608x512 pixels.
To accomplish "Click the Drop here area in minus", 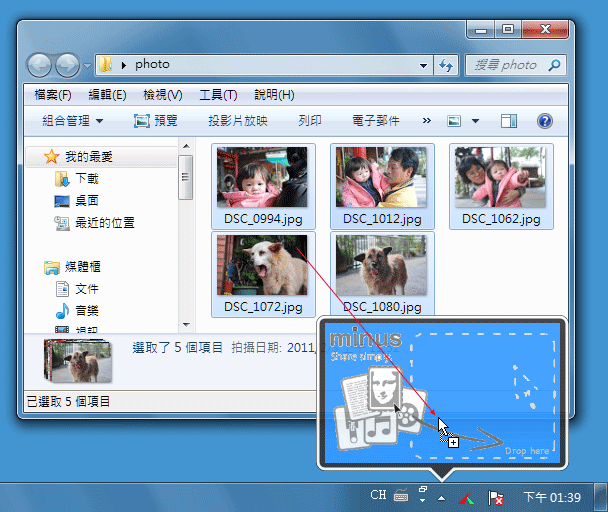I will click(483, 396).
